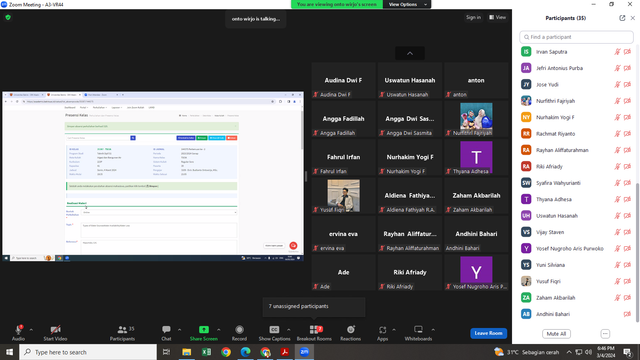Image resolution: width=640 pixels, height=360 pixels.
Task: Click the up chevron above video gallery
Action: [x=410, y=53]
